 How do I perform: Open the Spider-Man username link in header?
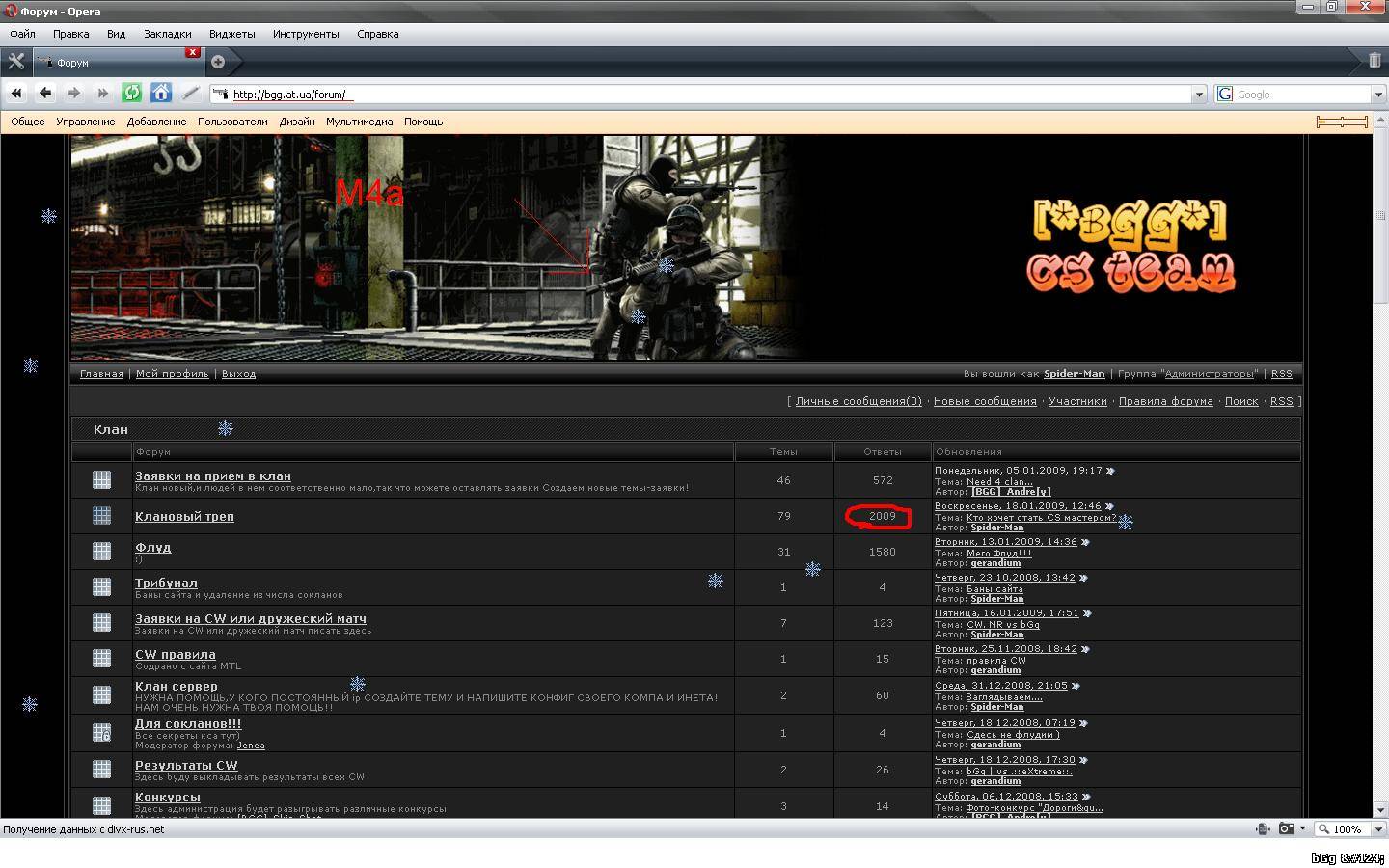[1074, 374]
